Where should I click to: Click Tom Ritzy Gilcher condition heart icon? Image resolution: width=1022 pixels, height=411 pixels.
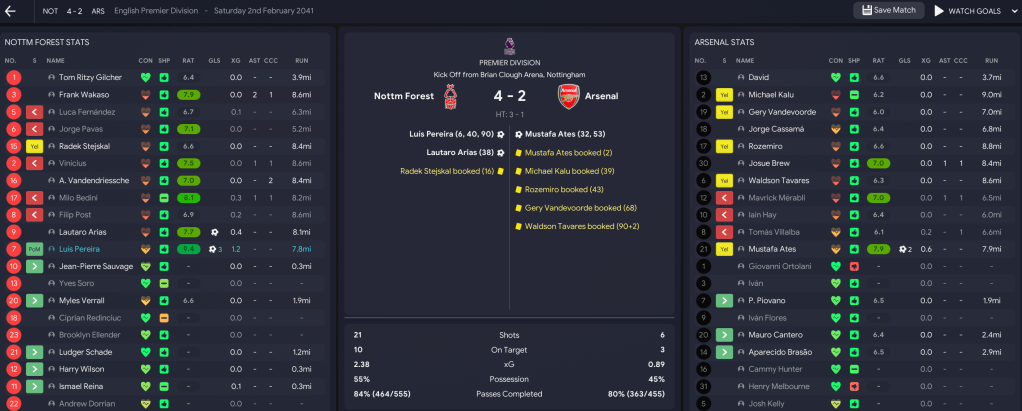click(146, 77)
